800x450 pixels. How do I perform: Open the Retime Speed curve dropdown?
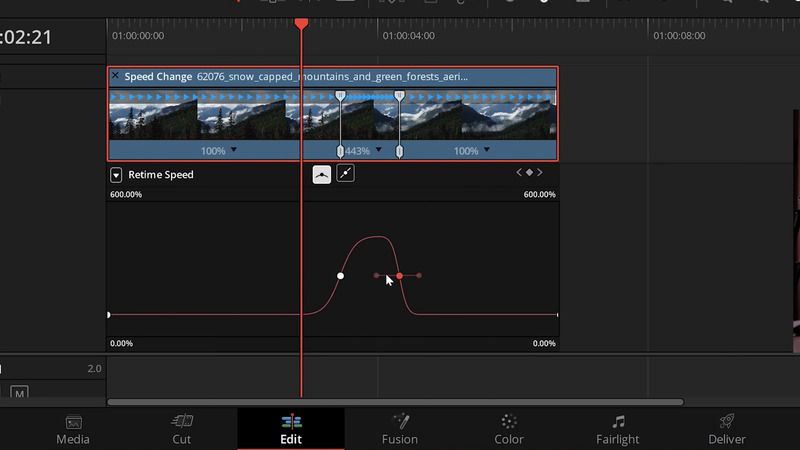click(x=116, y=175)
